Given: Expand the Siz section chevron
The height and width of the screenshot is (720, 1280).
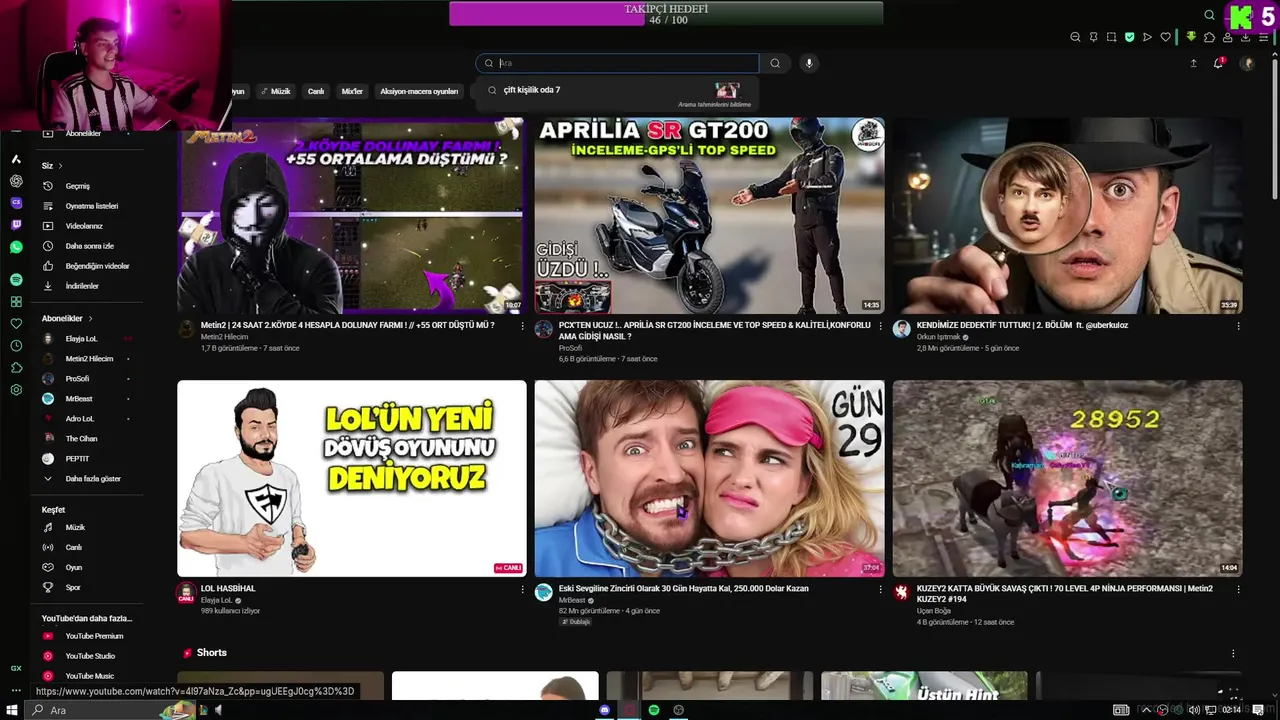Looking at the screenshot, I should point(60,166).
